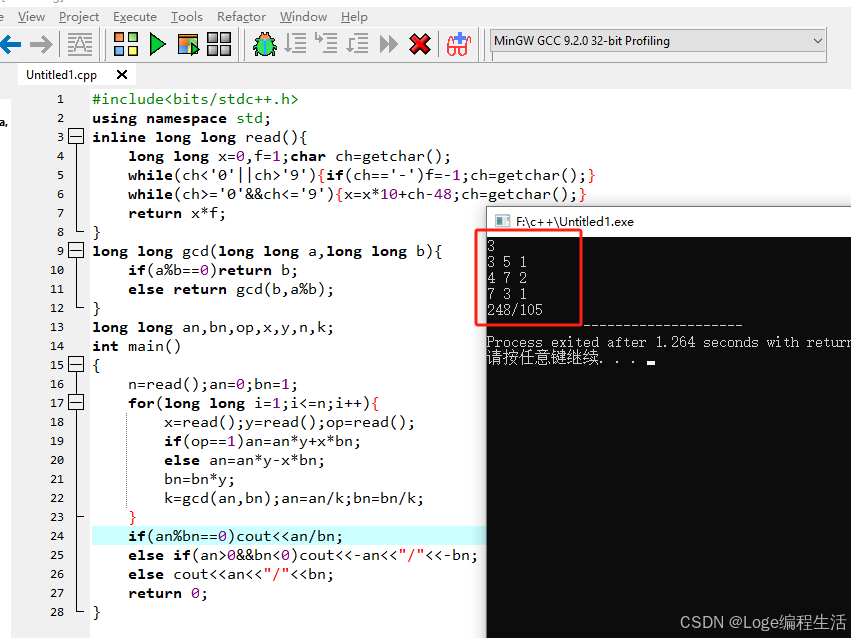Run the program with green play icon
Screen dimensions: 851x638
(157, 44)
